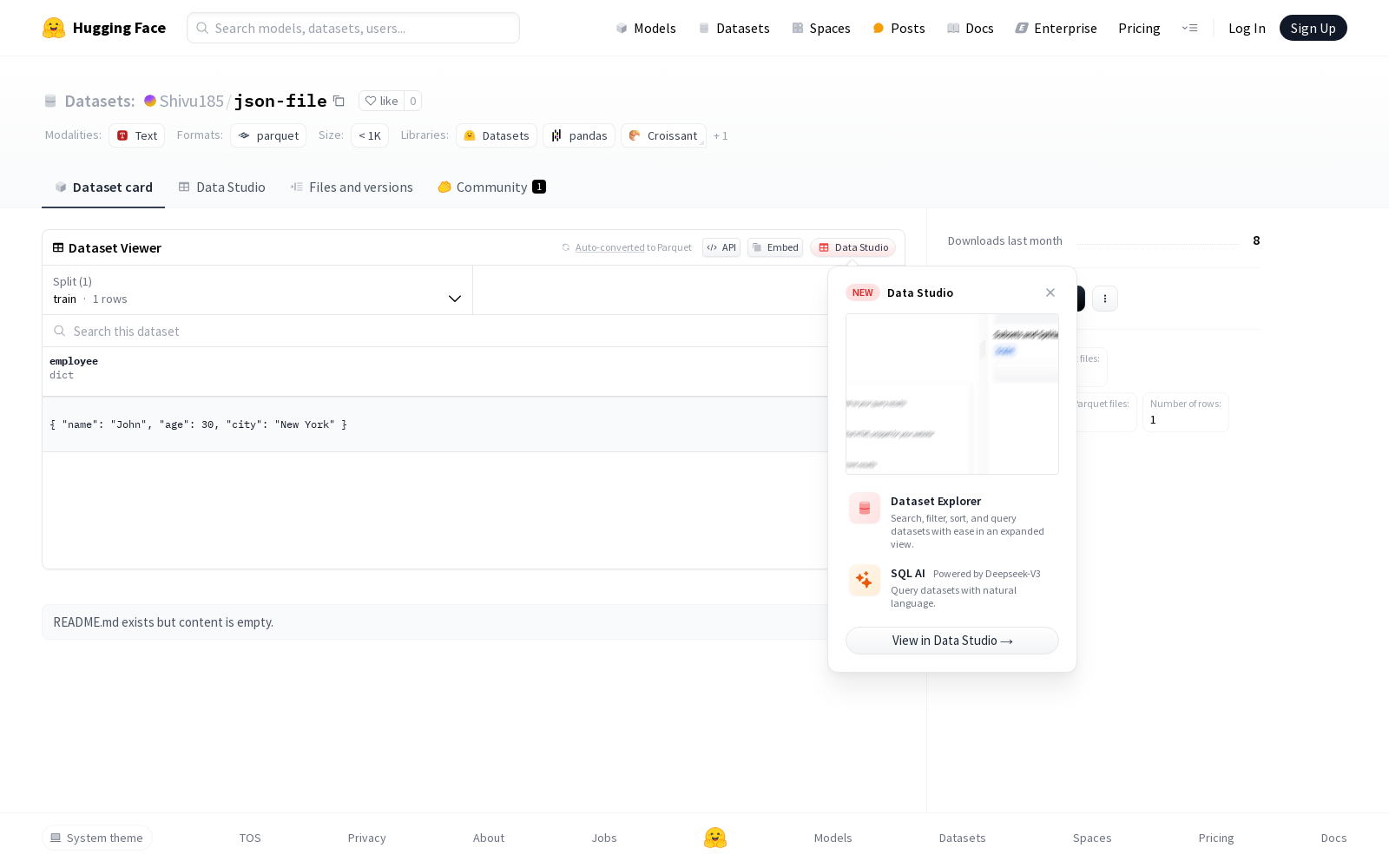Click the Embed button

pyautogui.click(x=775, y=247)
